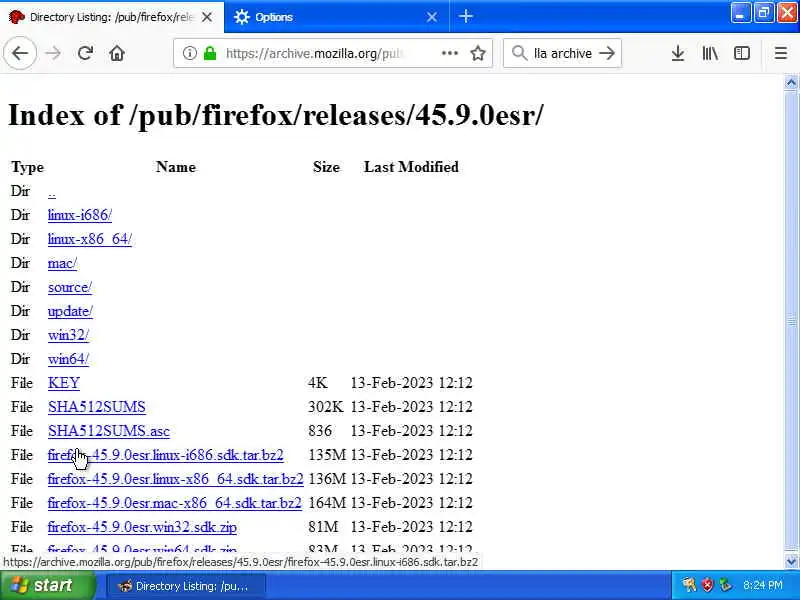This screenshot has height=600, width=800.
Task: Select Directory Listing taskbar button
Action: point(186,586)
